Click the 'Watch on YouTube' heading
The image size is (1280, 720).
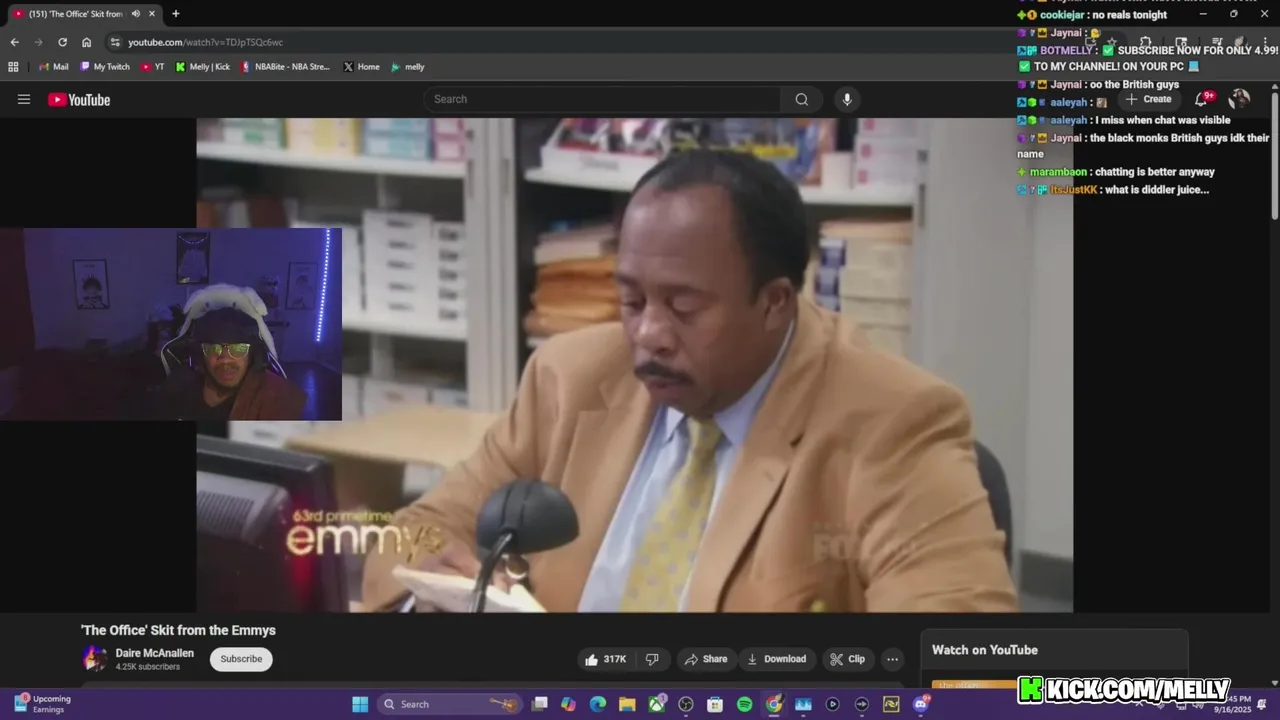pos(985,650)
